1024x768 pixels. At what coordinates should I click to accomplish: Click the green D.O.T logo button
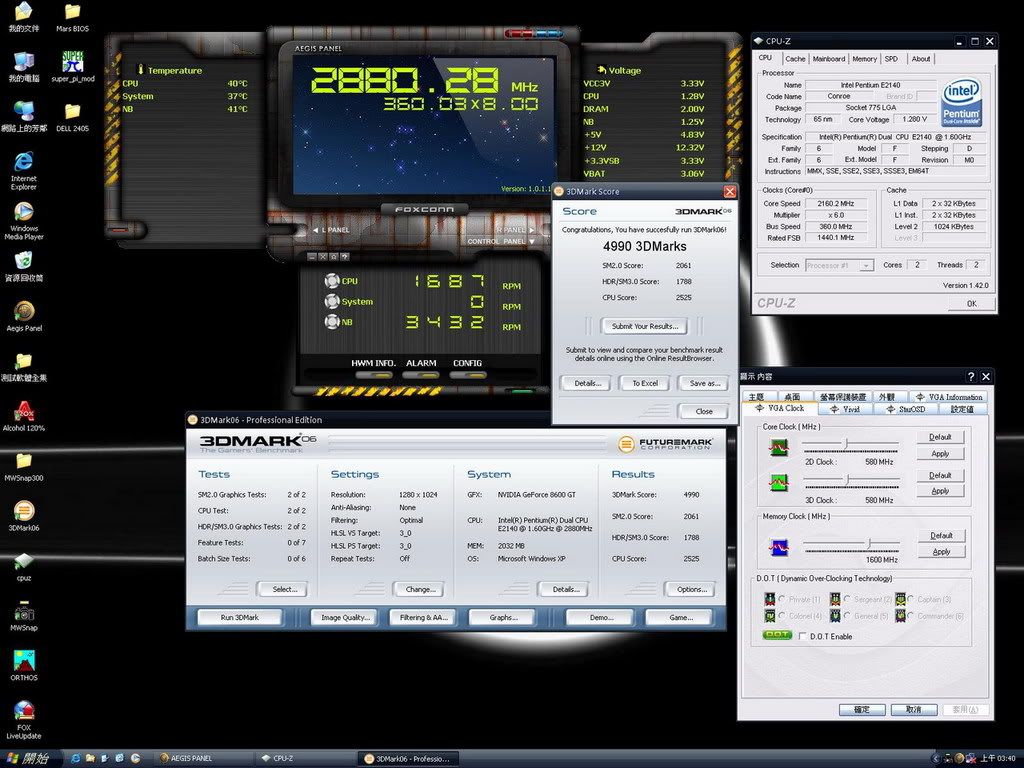pyautogui.click(x=776, y=635)
